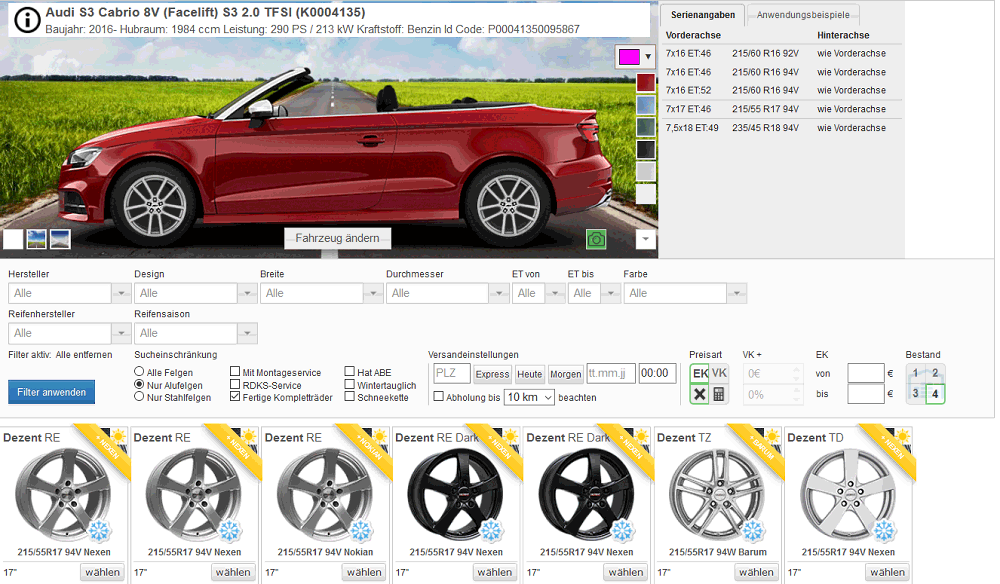This screenshot has height=584, width=1000.
Task: Click the snowflake icon on Dezent TD
Action: pyautogui.click(x=884, y=530)
